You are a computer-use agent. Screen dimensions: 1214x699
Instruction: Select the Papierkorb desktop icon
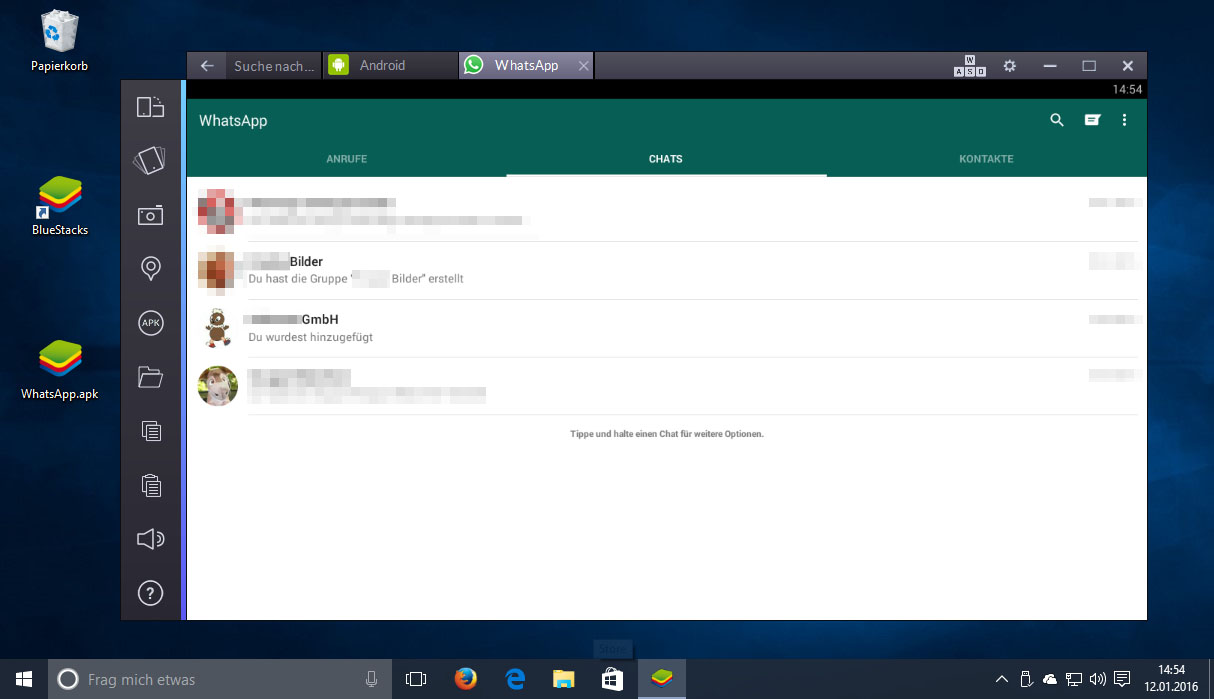point(59,41)
